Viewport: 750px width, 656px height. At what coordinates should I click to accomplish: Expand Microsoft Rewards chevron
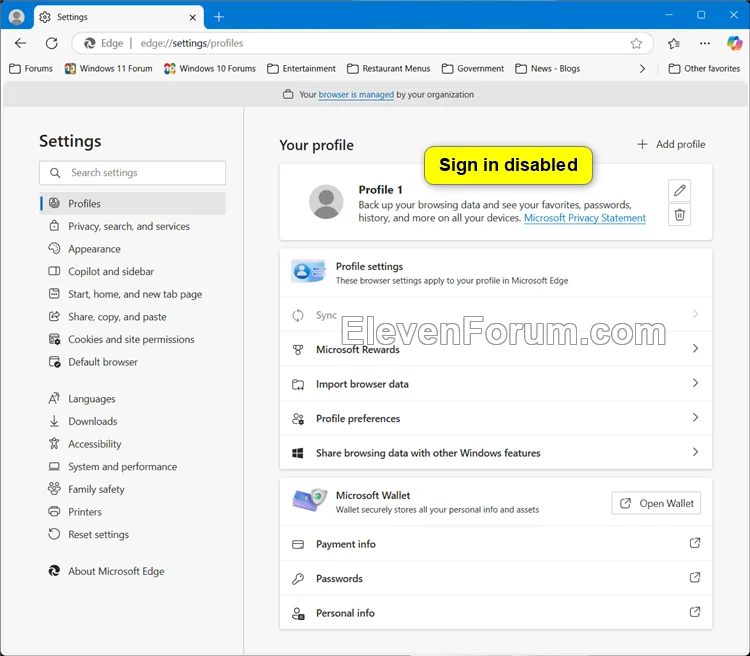(x=695, y=348)
